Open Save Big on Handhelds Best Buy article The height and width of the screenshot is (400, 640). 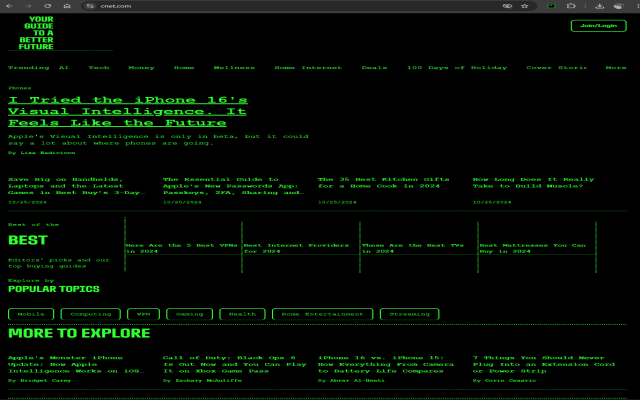coord(76,186)
